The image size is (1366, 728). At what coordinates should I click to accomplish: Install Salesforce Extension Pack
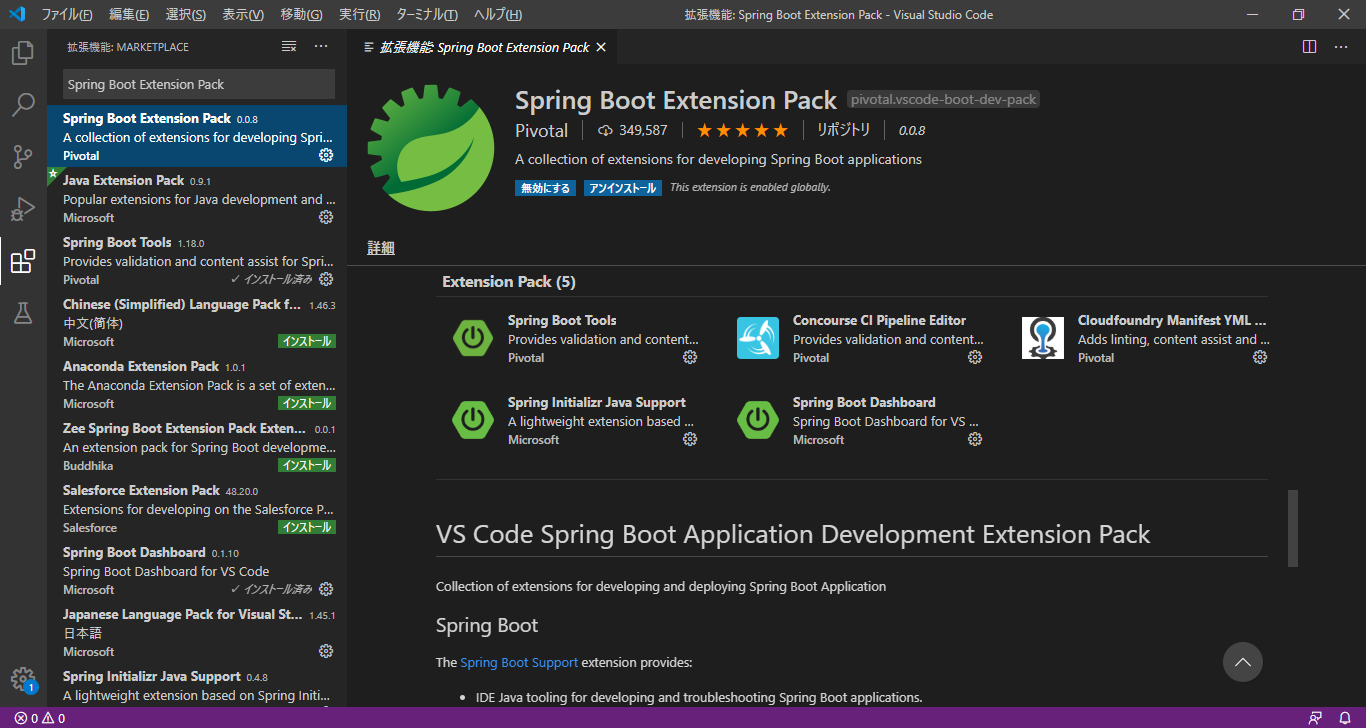point(307,527)
